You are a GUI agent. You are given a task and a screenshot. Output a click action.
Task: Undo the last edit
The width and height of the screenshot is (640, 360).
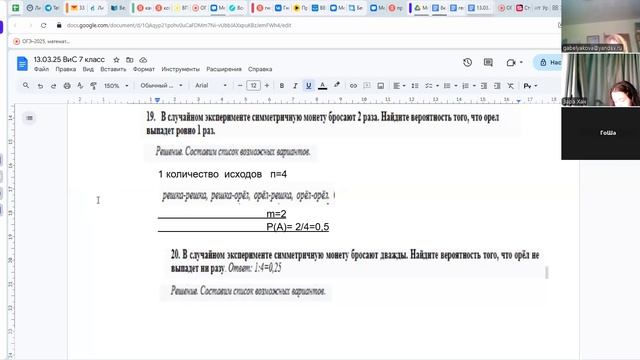point(40,86)
